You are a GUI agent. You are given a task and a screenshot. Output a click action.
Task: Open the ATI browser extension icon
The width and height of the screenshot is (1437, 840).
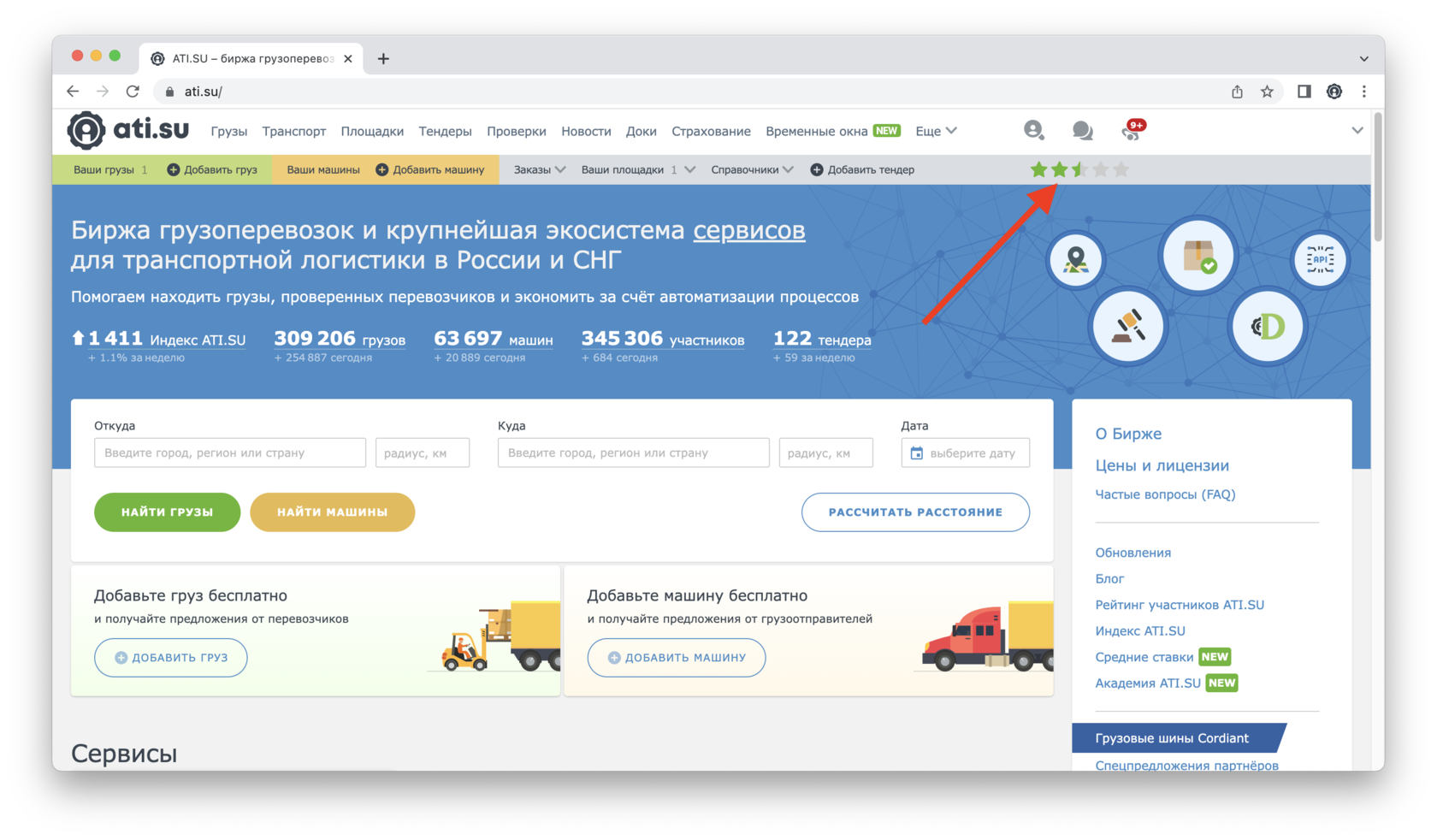pos(1334,91)
